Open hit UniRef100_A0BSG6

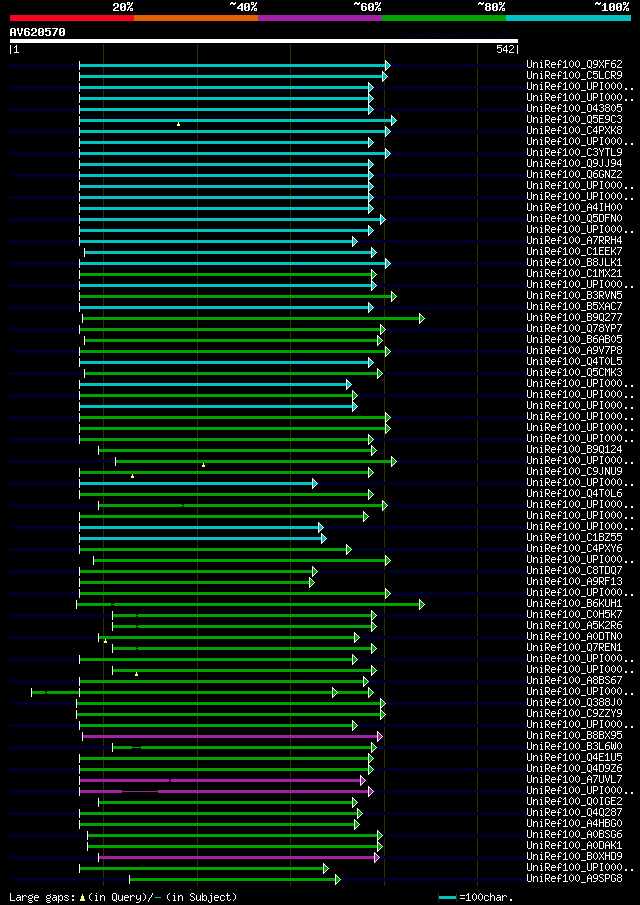pyautogui.click(x=574, y=834)
